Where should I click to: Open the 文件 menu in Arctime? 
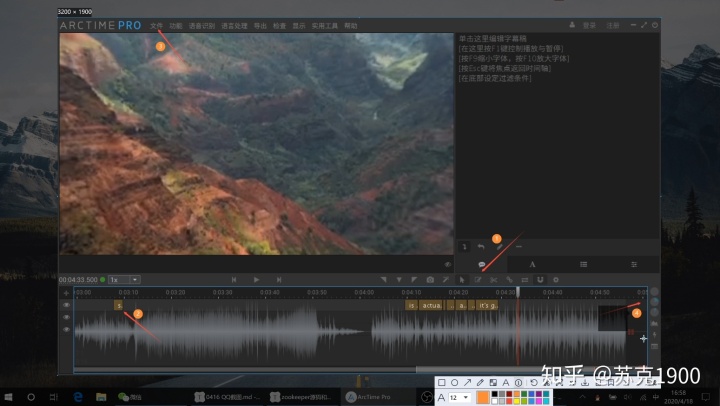click(x=156, y=26)
